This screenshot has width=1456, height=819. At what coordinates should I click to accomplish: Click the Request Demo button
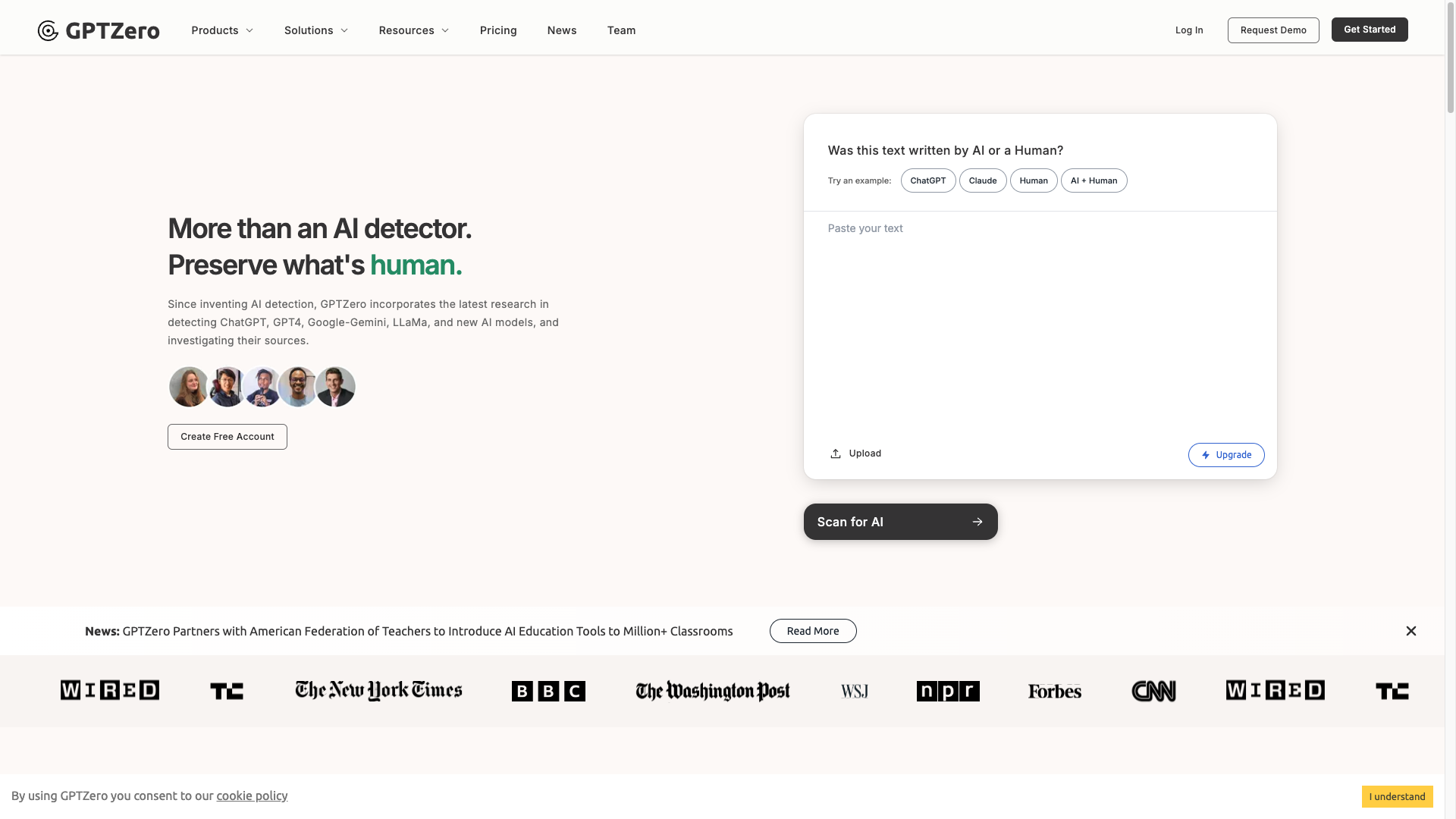(x=1273, y=30)
